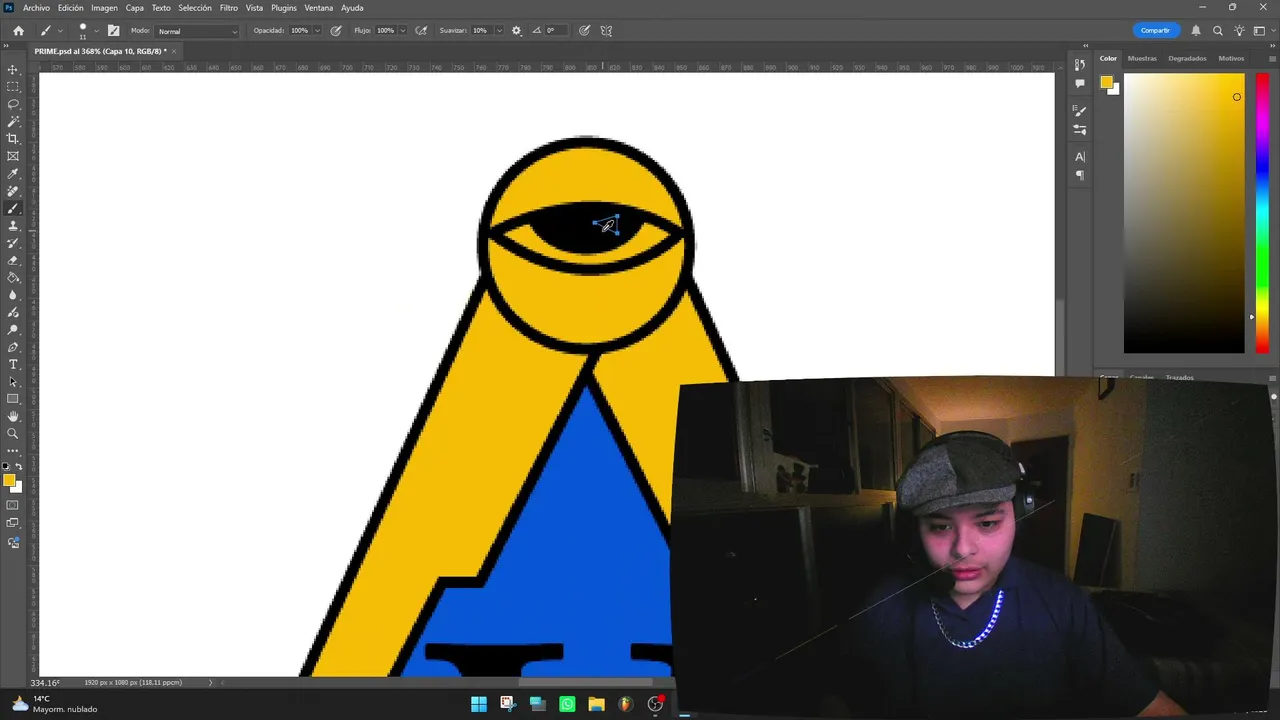Open the Opacidad slider dropdown arrow

tap(318, 31)
